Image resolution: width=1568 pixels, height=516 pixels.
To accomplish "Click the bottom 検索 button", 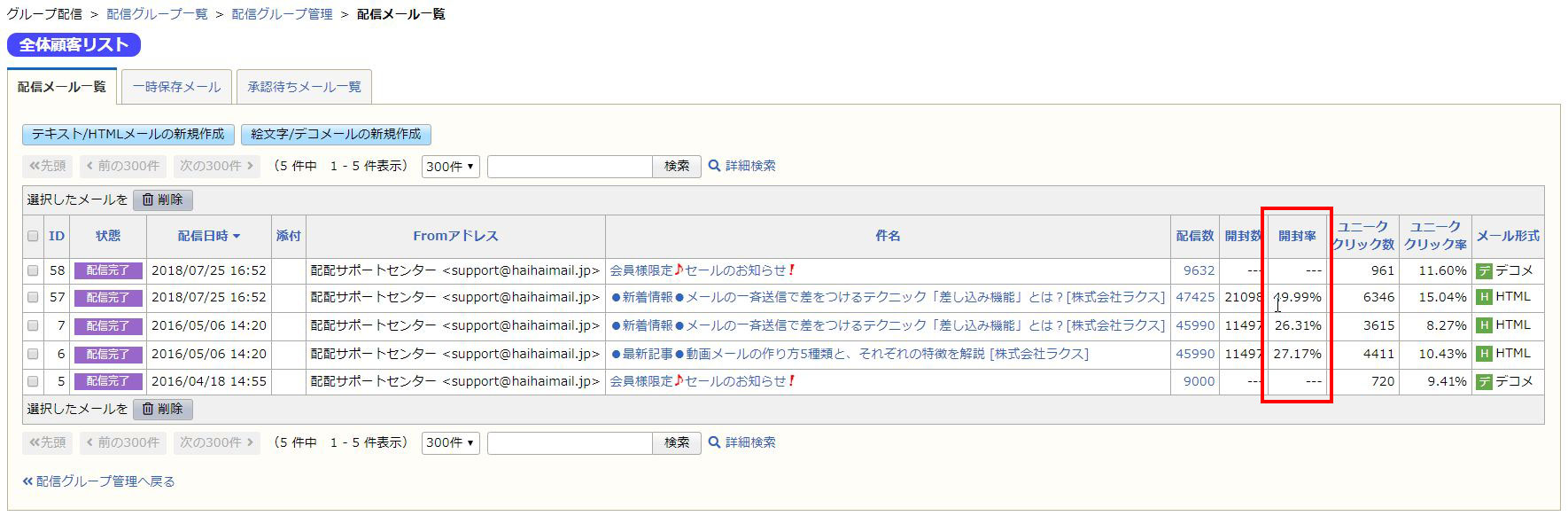I will click(677, 442).
